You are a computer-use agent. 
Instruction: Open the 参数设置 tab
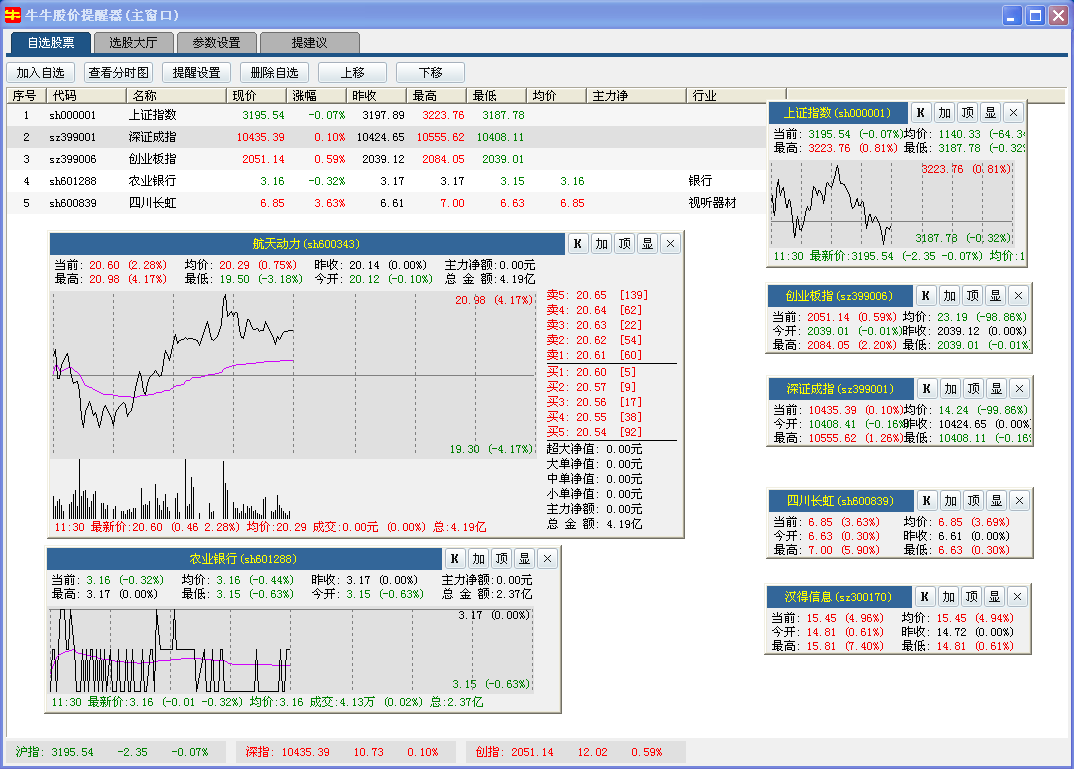coord(216,43)
